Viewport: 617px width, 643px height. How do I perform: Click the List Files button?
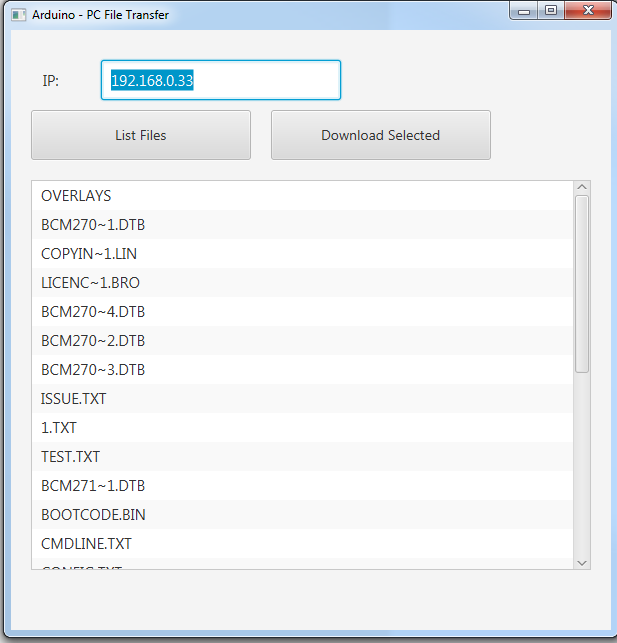(x=141, y=135)
